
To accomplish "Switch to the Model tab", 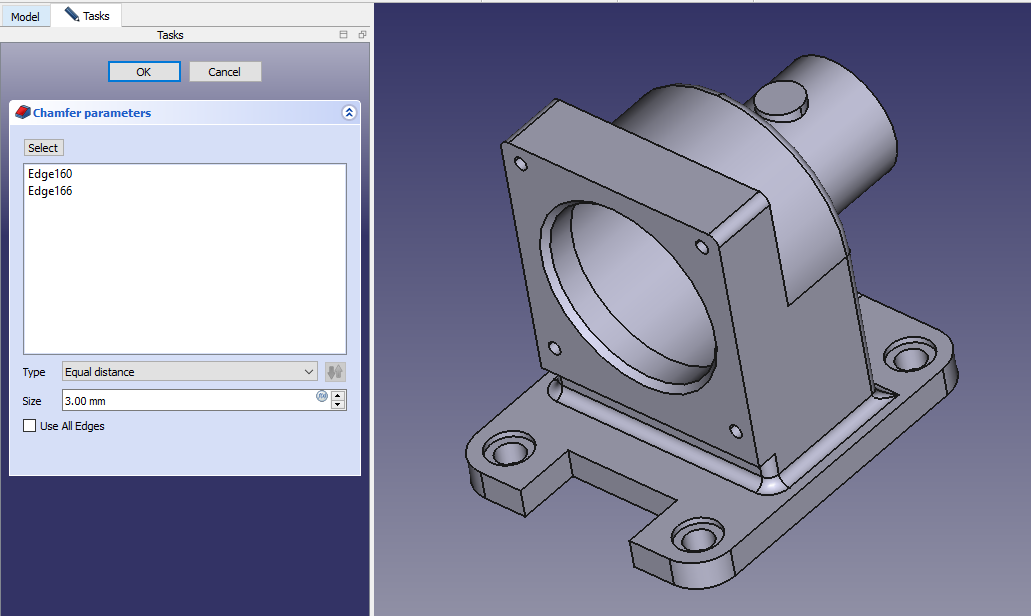I will [x=25, y=17].
